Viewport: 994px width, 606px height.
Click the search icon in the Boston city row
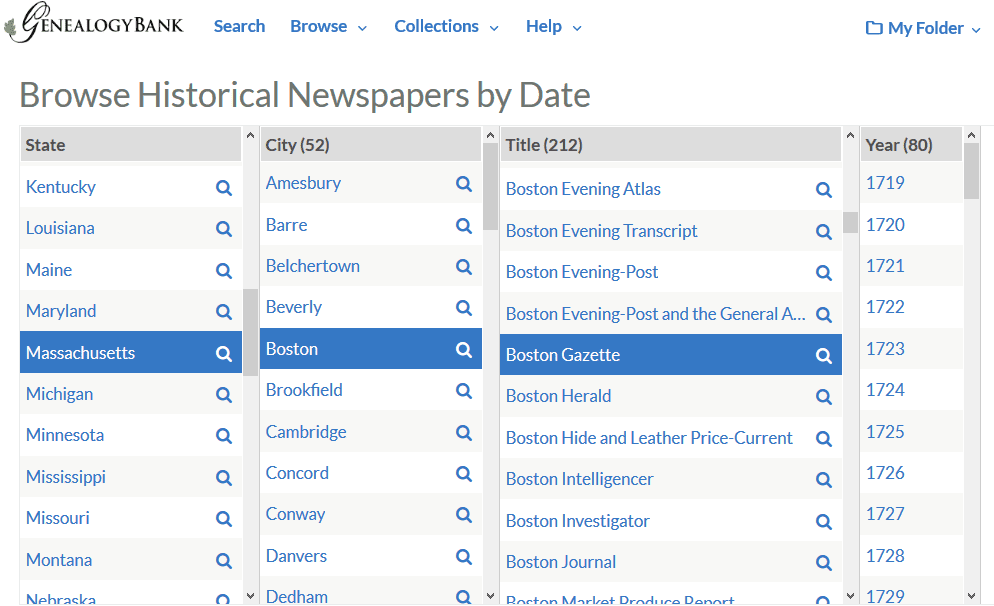[x=463, y=350]
